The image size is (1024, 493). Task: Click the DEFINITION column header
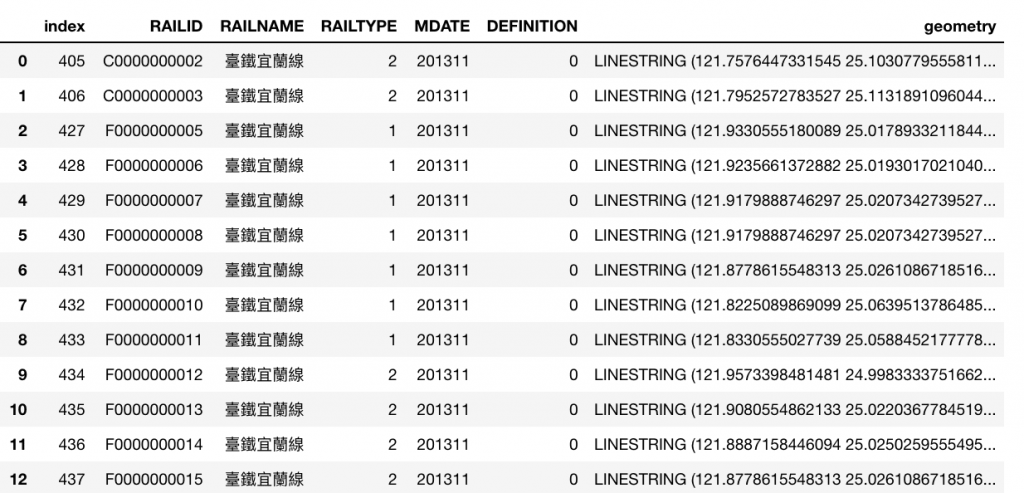coord(532,26)
